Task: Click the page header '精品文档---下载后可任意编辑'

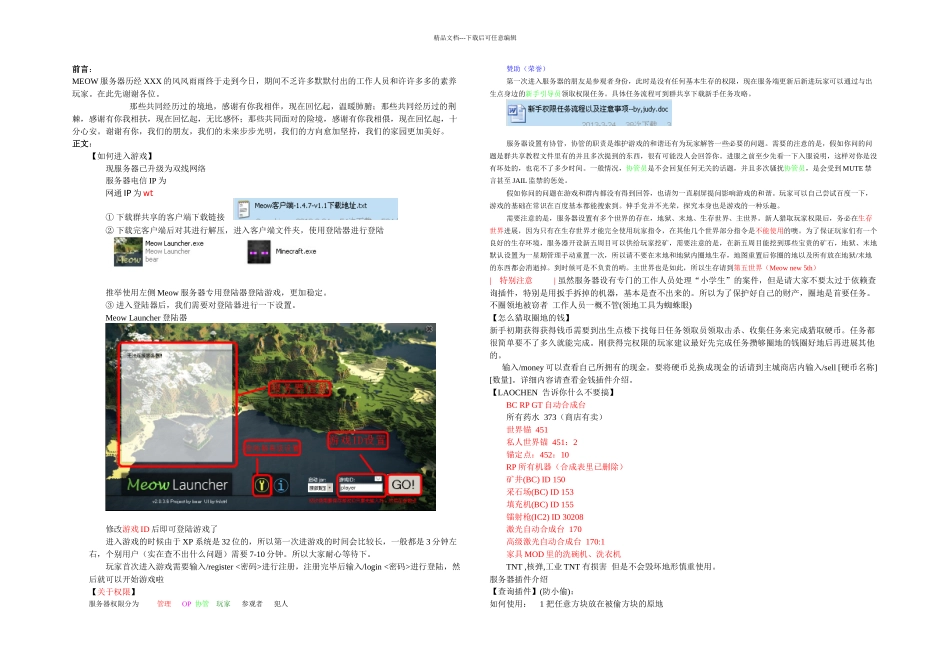Action: [475, 38]
